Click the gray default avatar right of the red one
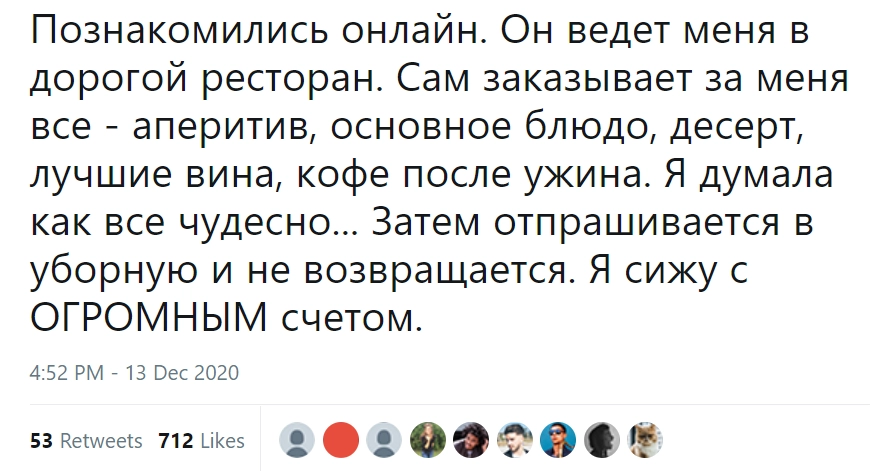This screenshot has width=888, height=471. pos(384,439)
